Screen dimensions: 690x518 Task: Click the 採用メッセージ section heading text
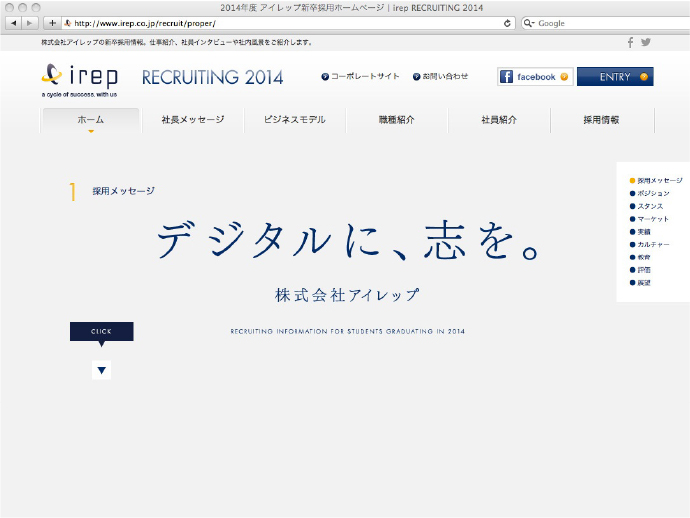(x=124, y=191)
